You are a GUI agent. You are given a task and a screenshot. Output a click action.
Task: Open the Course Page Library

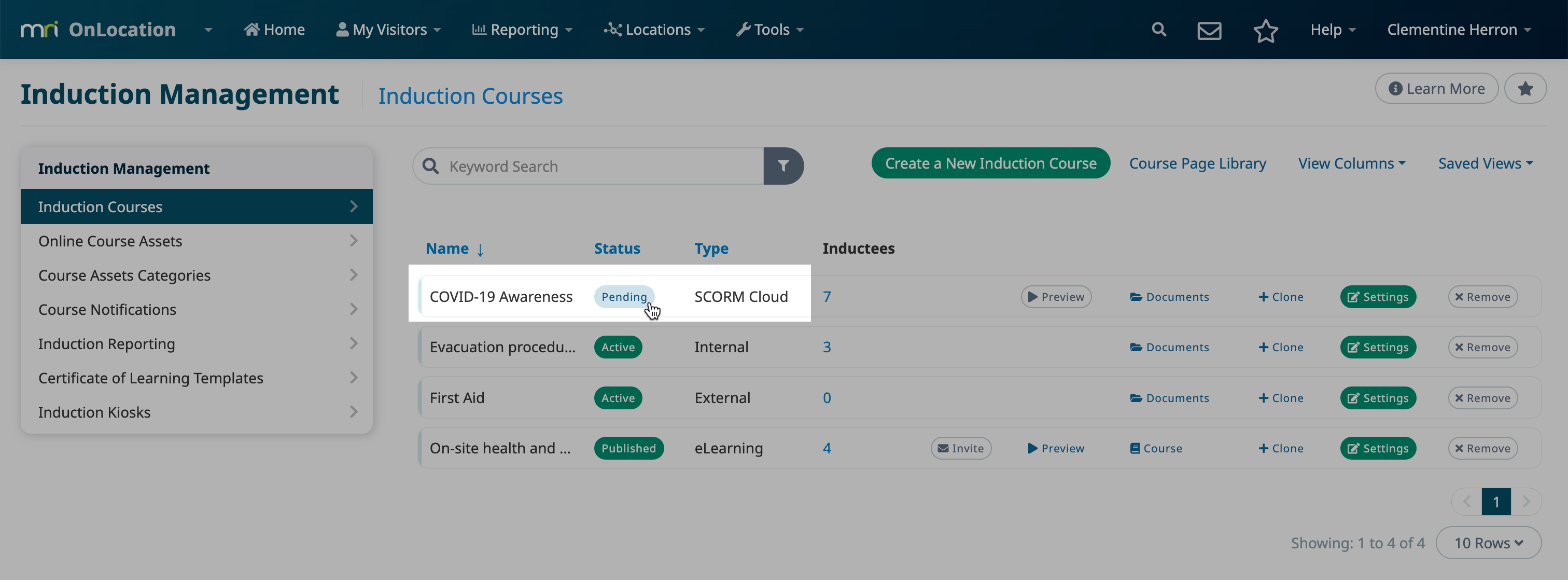pyautogui.click(x=1197, y=163)
